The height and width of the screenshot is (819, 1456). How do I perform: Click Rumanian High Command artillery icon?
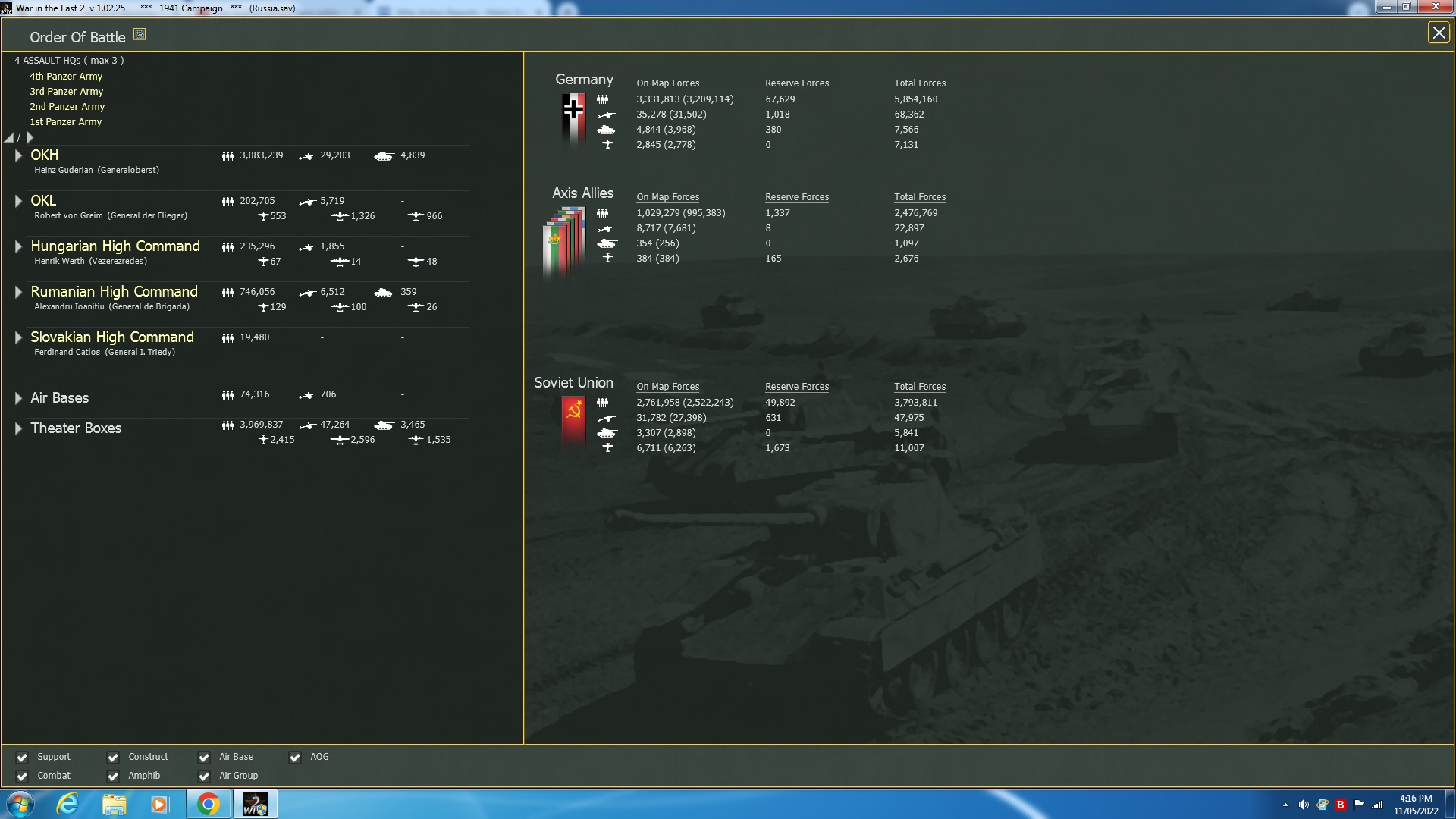click(307, 293)
